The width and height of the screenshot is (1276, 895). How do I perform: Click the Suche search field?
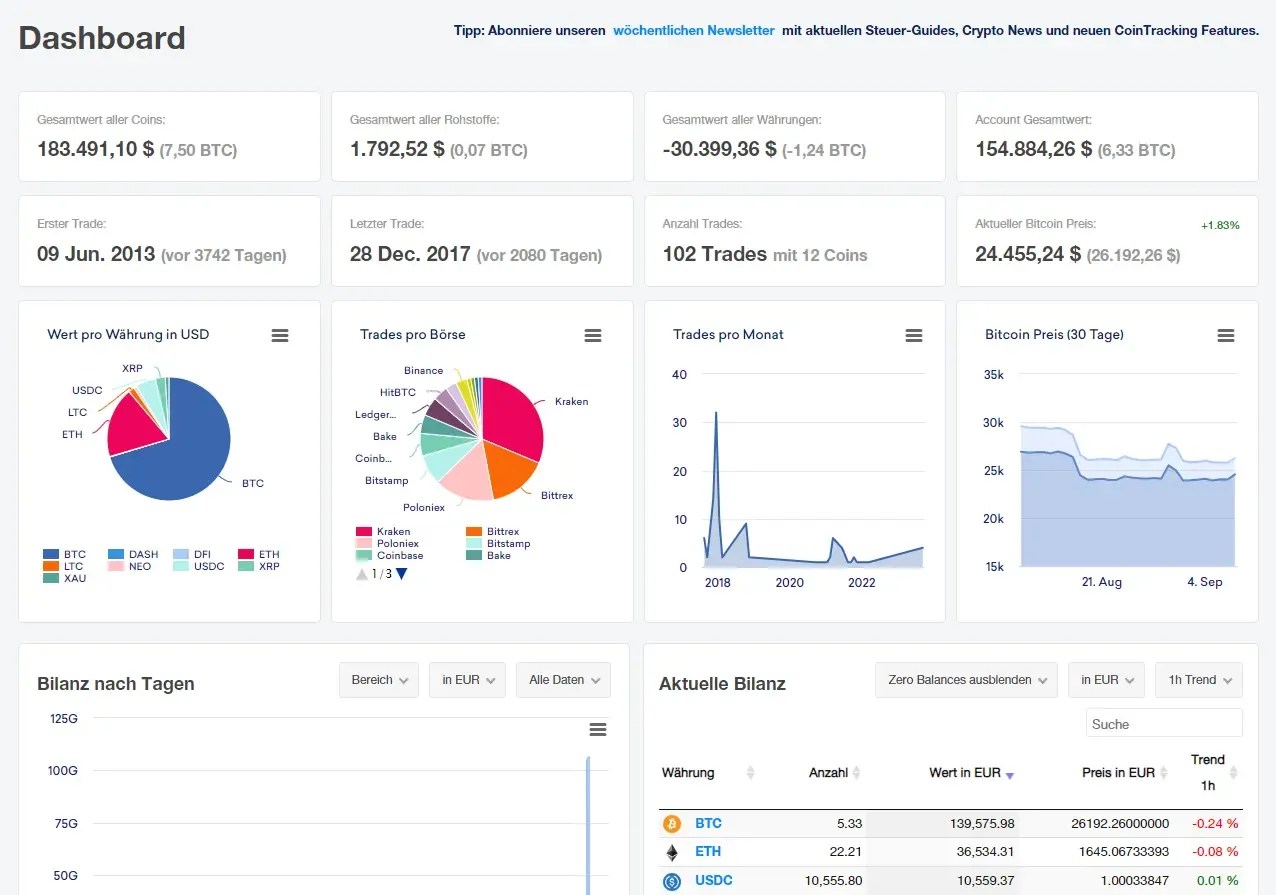pos(1163,723)
